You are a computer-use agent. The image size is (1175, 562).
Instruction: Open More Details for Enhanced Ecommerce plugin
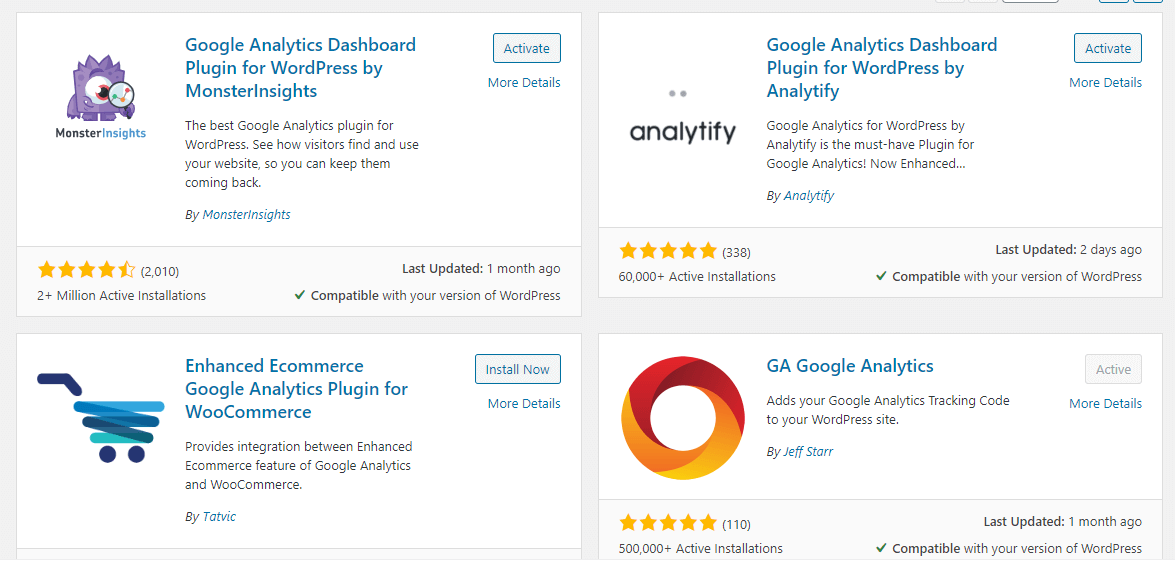524,403
